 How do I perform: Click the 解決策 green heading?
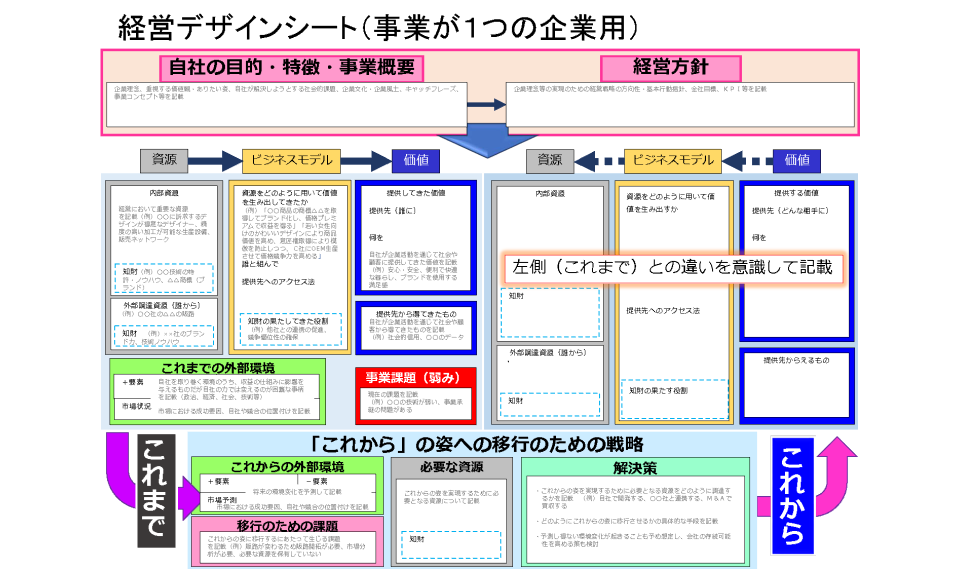pos(634,468)
